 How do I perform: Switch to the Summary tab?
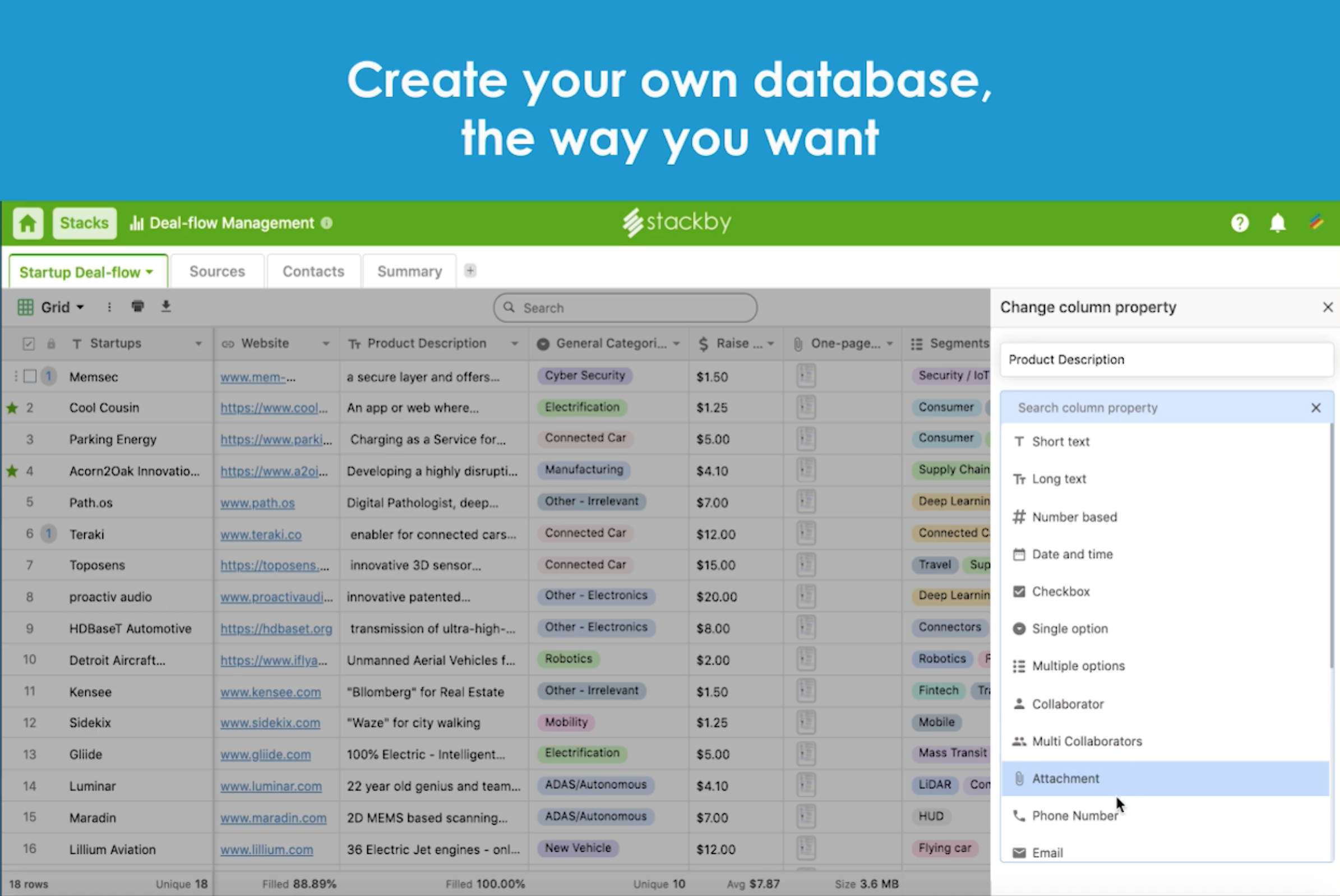tap(410, 271)
